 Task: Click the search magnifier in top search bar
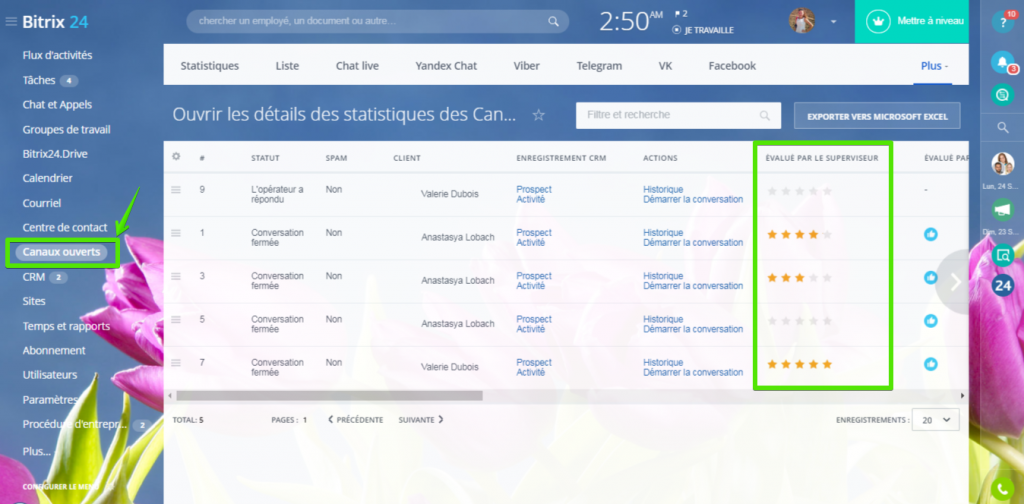tap(553, 22)
